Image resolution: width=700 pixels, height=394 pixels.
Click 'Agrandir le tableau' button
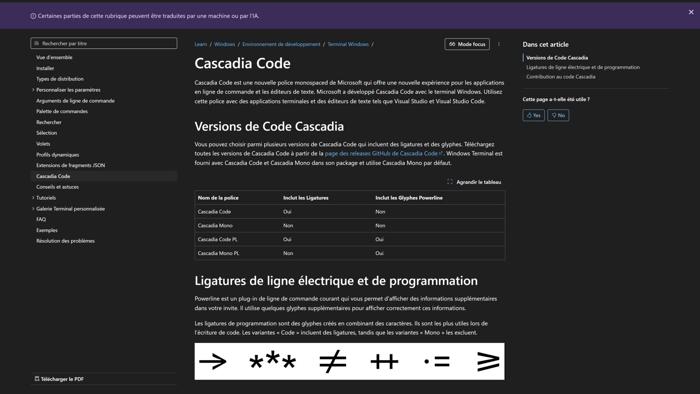pyautogui.click(x=474, y=182)
